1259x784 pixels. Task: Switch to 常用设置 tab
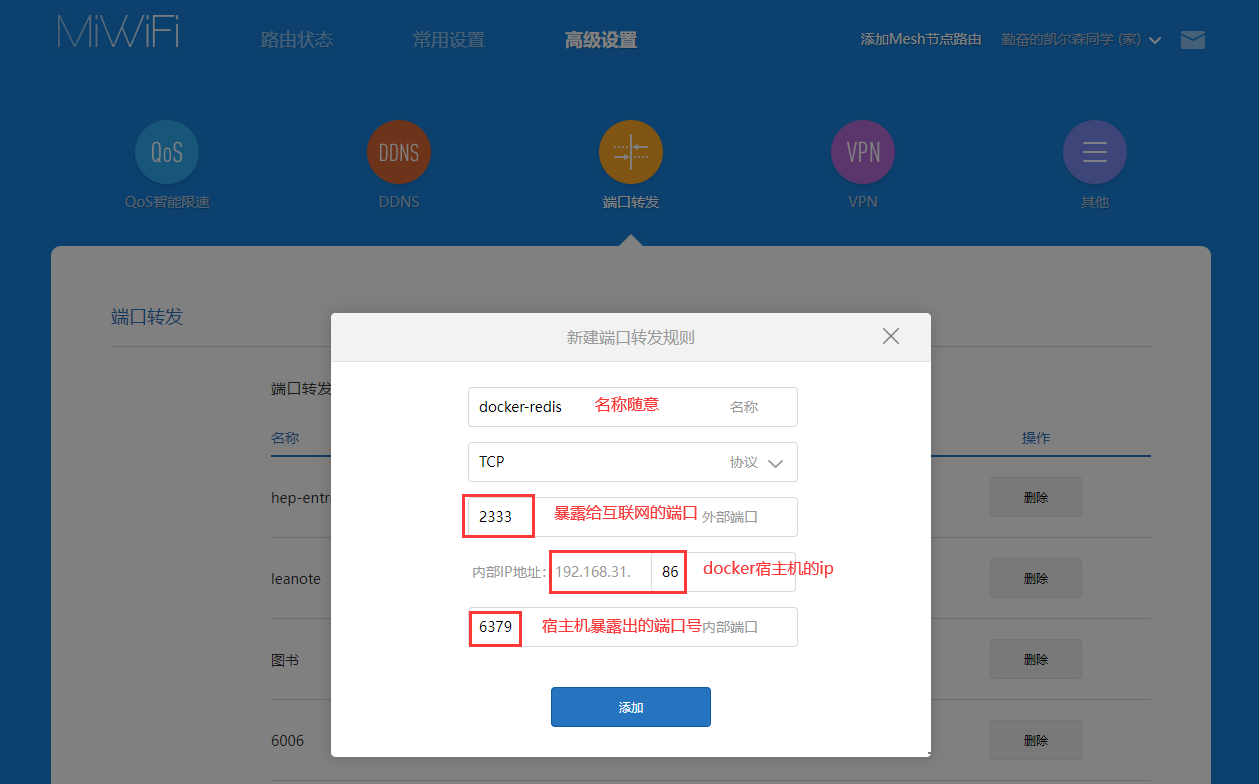click(x=449, y=40)
